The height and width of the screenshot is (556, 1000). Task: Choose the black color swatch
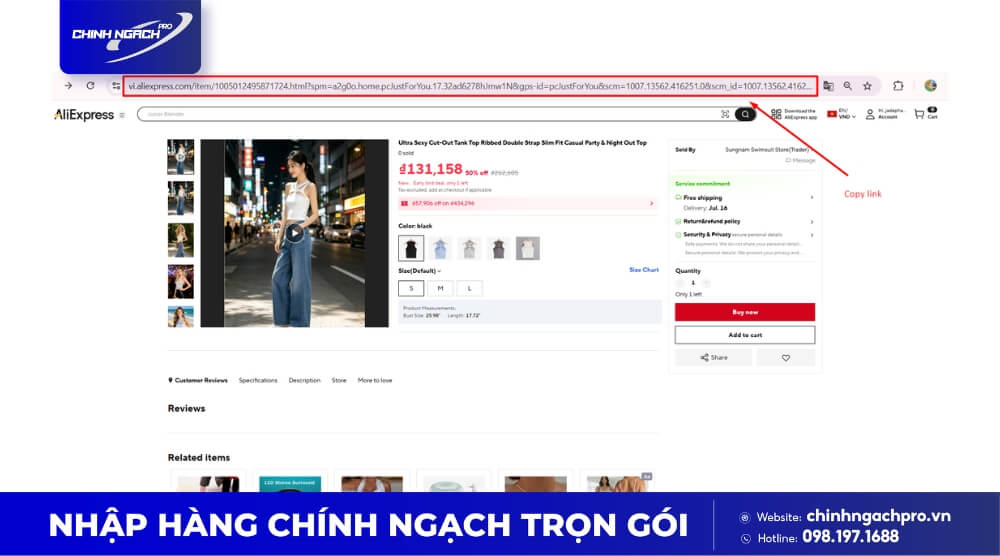411,248
